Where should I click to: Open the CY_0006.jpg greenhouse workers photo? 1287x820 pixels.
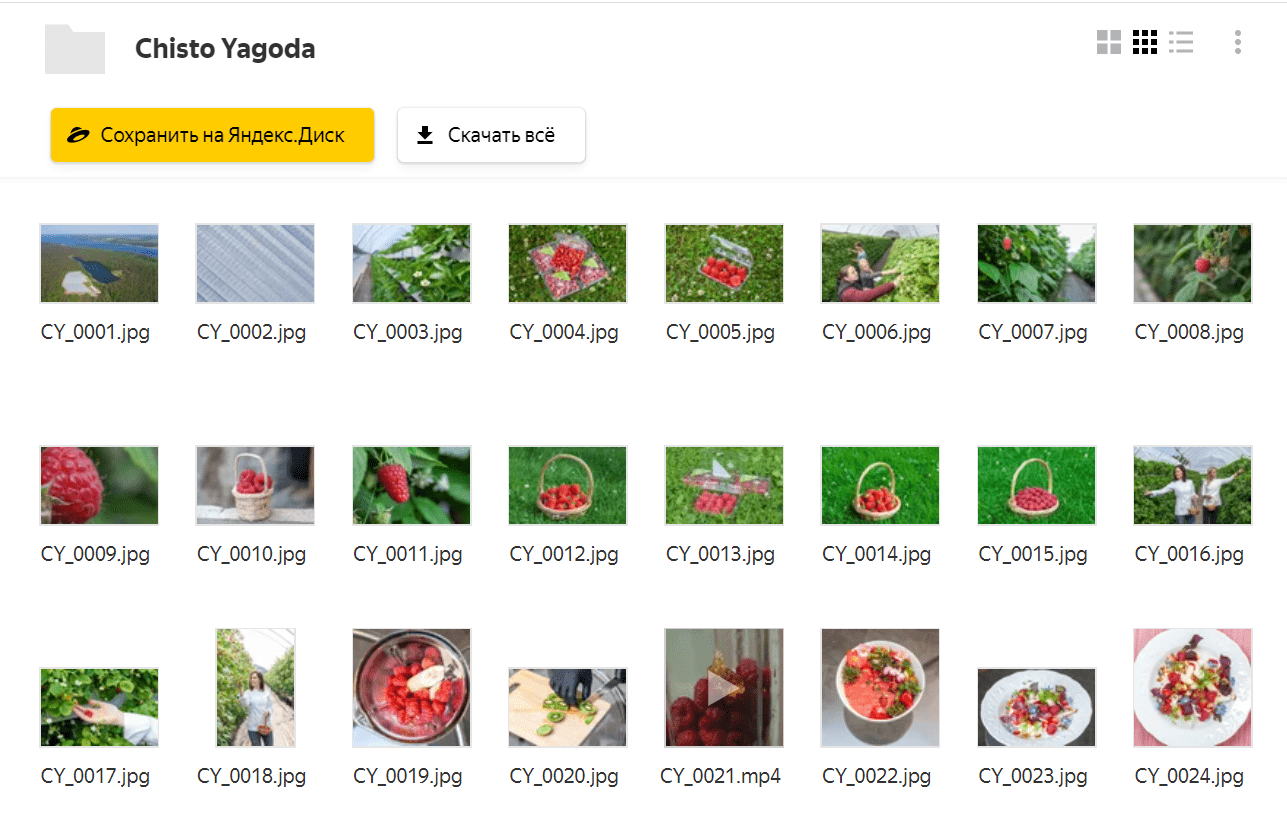[880, 263]
